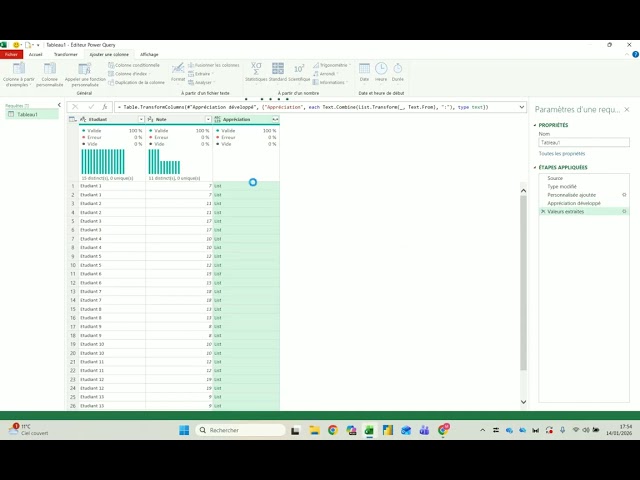640x480 pixels.
Task: Click the Heure clock icon
Action: click(381, 69)
